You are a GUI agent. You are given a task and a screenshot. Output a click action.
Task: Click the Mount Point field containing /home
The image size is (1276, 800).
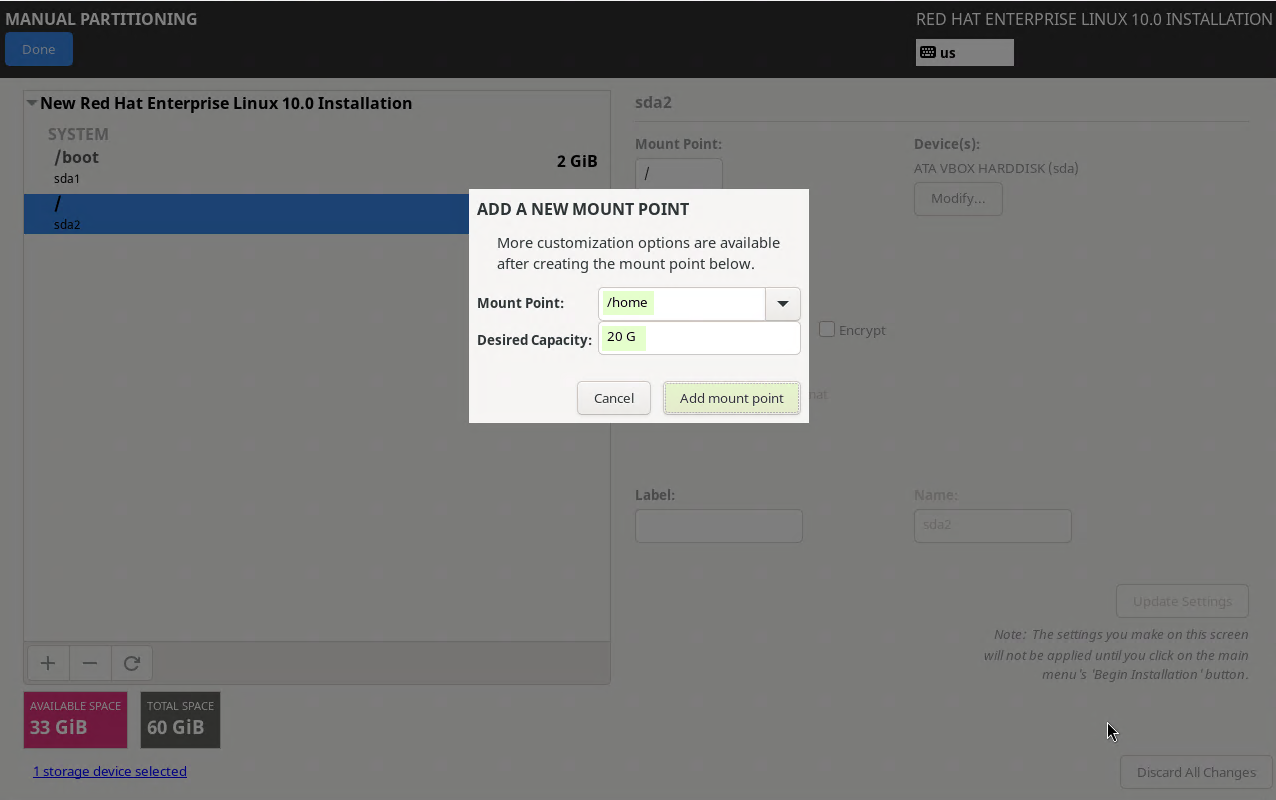pos(682,303)
